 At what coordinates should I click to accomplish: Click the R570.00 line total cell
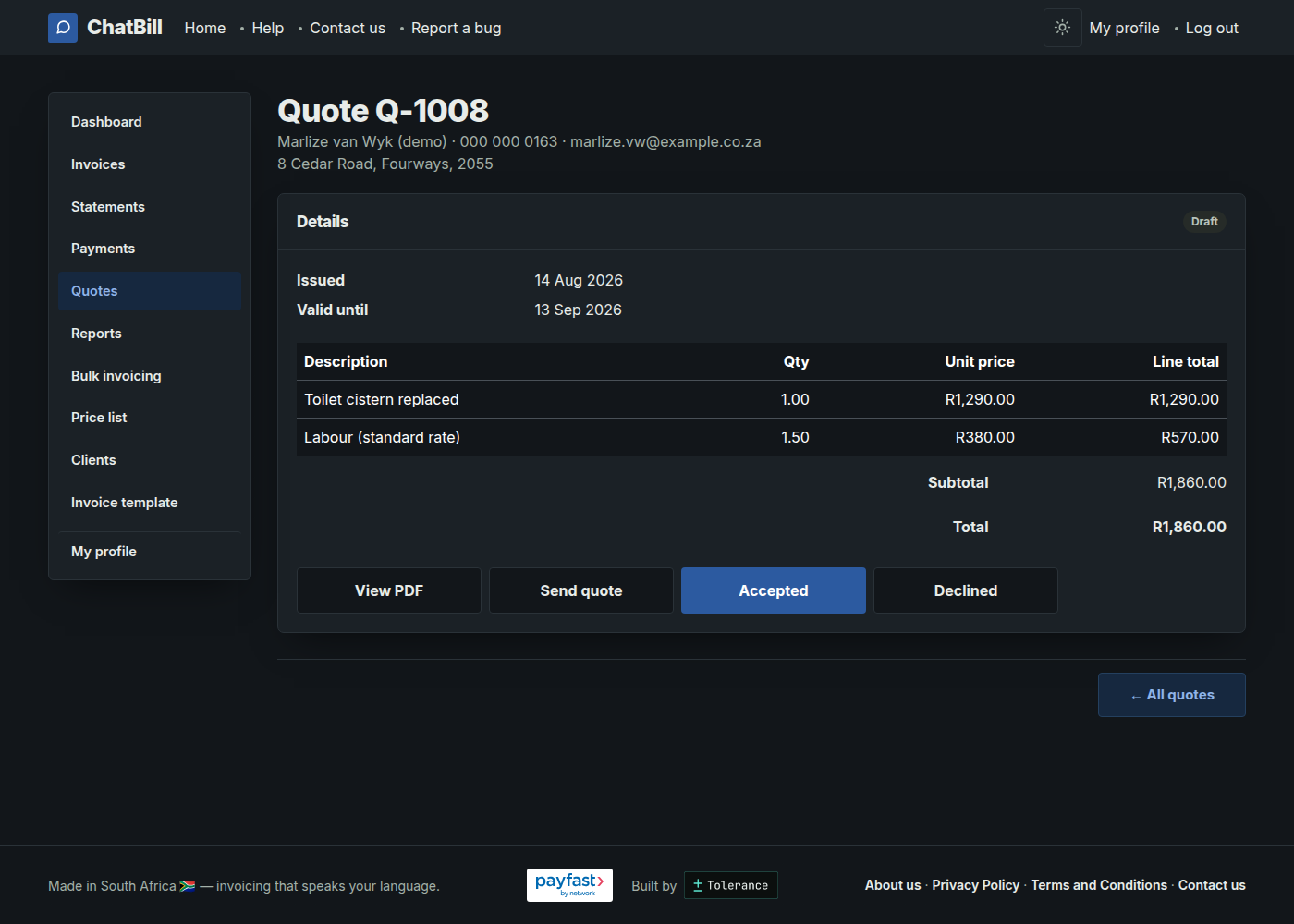point(1190,437)
